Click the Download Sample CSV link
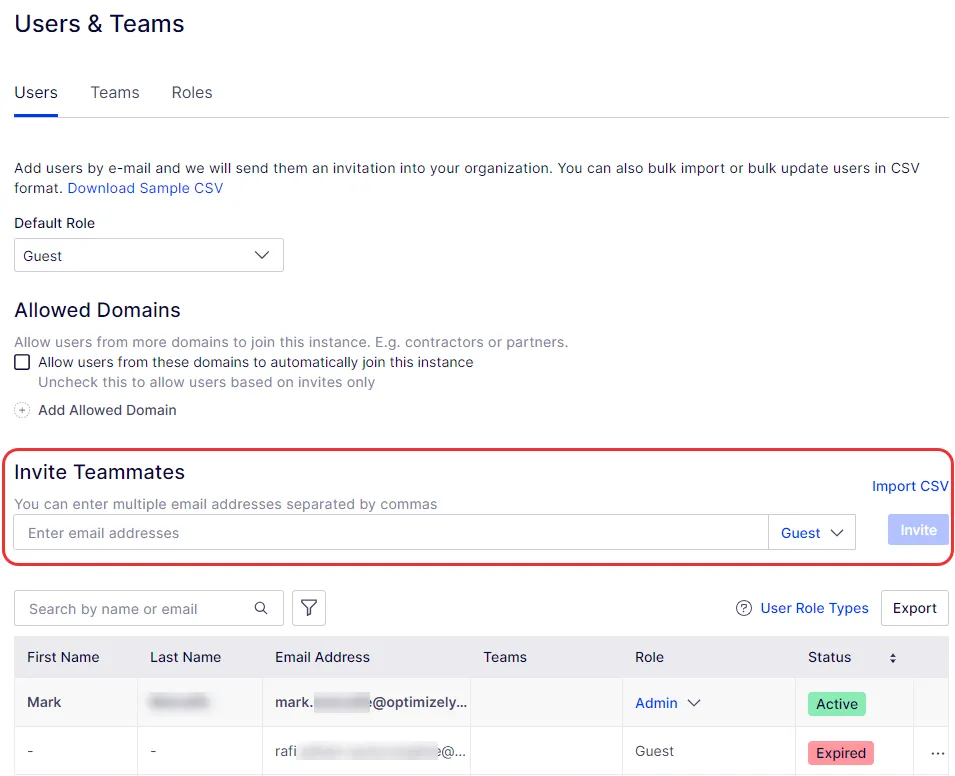955x776 pixels. coord(145,188)
